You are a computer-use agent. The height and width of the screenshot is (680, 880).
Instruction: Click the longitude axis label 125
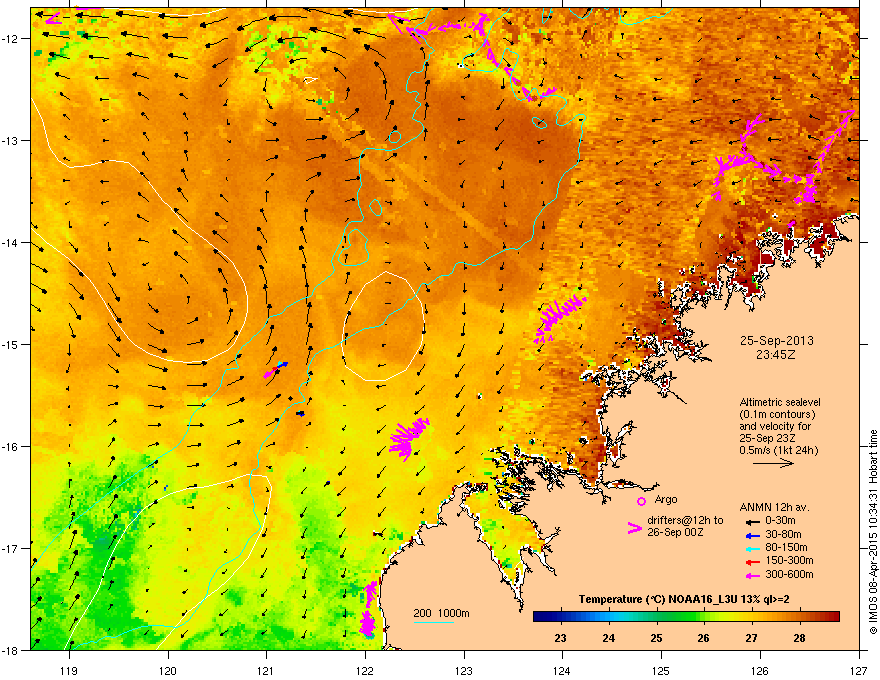coord(661,670)
